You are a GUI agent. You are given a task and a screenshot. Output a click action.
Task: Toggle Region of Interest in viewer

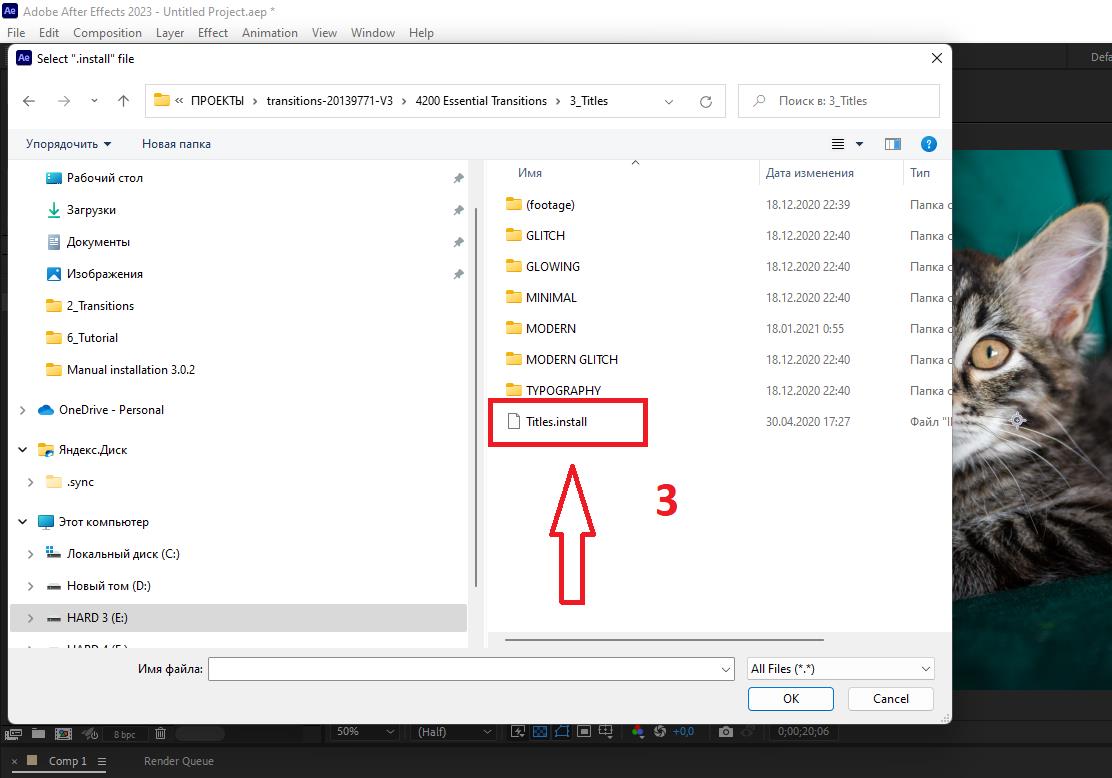584,731
